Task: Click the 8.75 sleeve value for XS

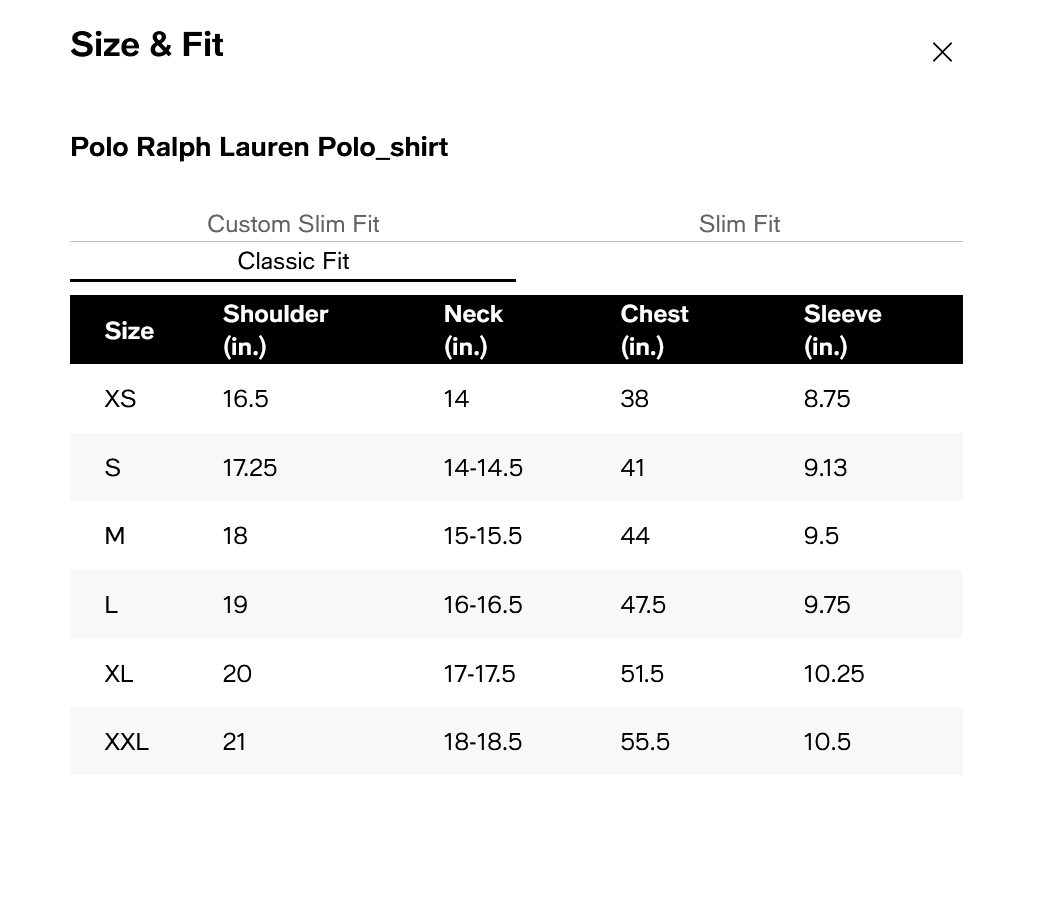Action: (827, 399)
